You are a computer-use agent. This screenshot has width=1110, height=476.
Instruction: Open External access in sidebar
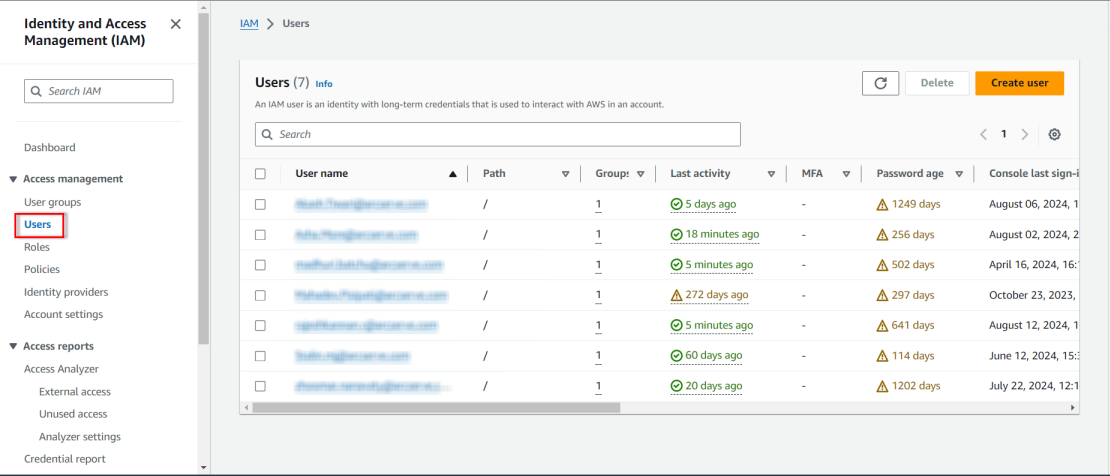tap(75, 392)
